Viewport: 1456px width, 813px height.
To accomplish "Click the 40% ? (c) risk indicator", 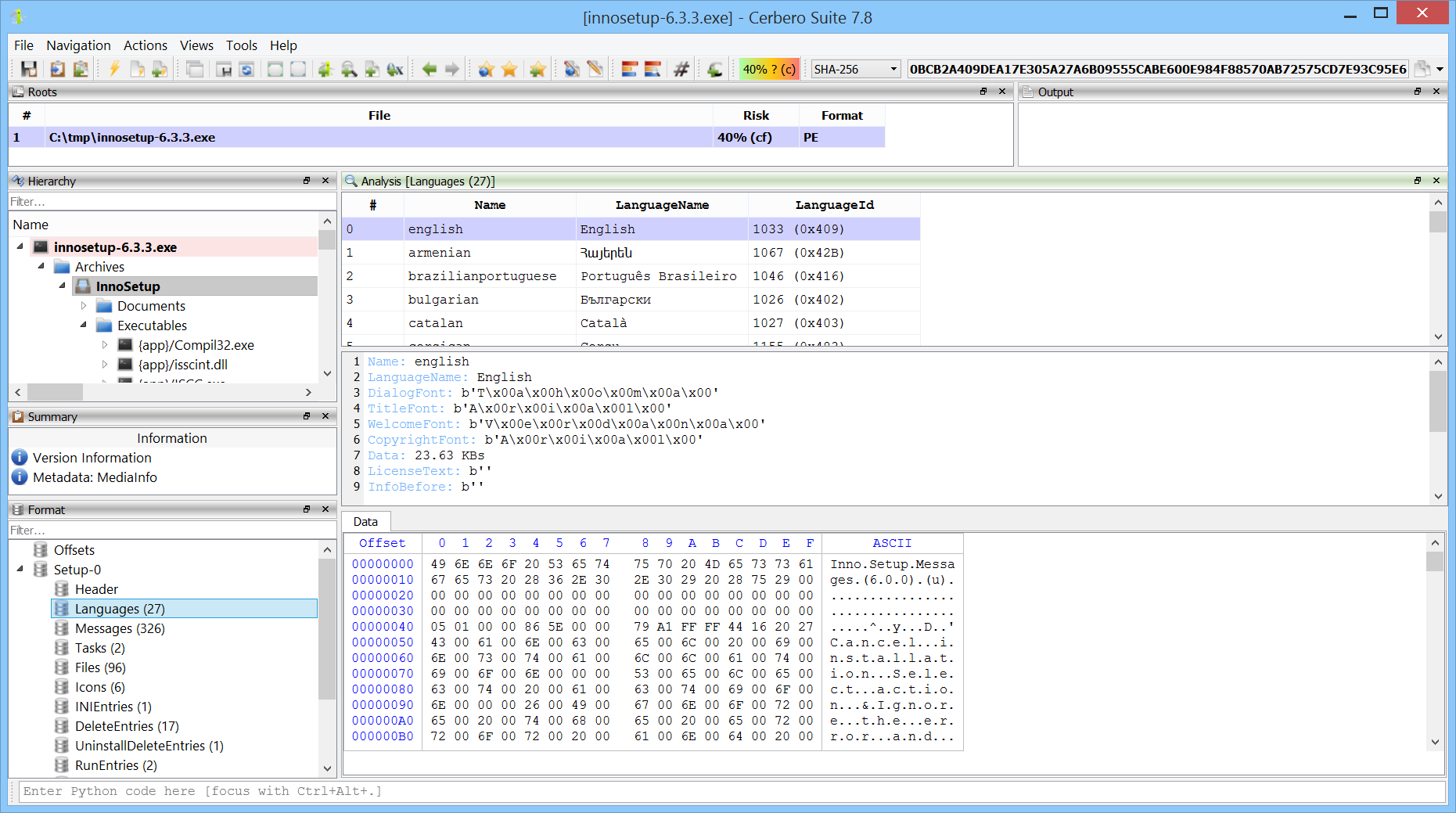I will click(769, 69).
